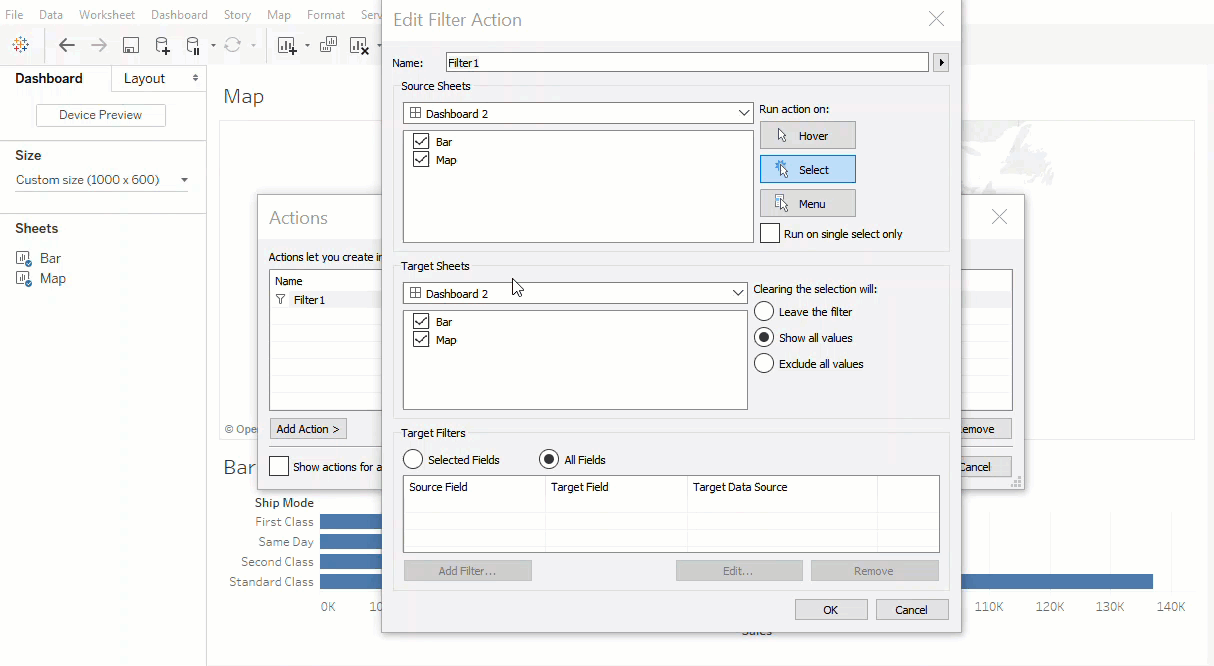This screenshot has width=1214, height=666.
Task: Open the Worksheet menu
Action: point(107,15)
